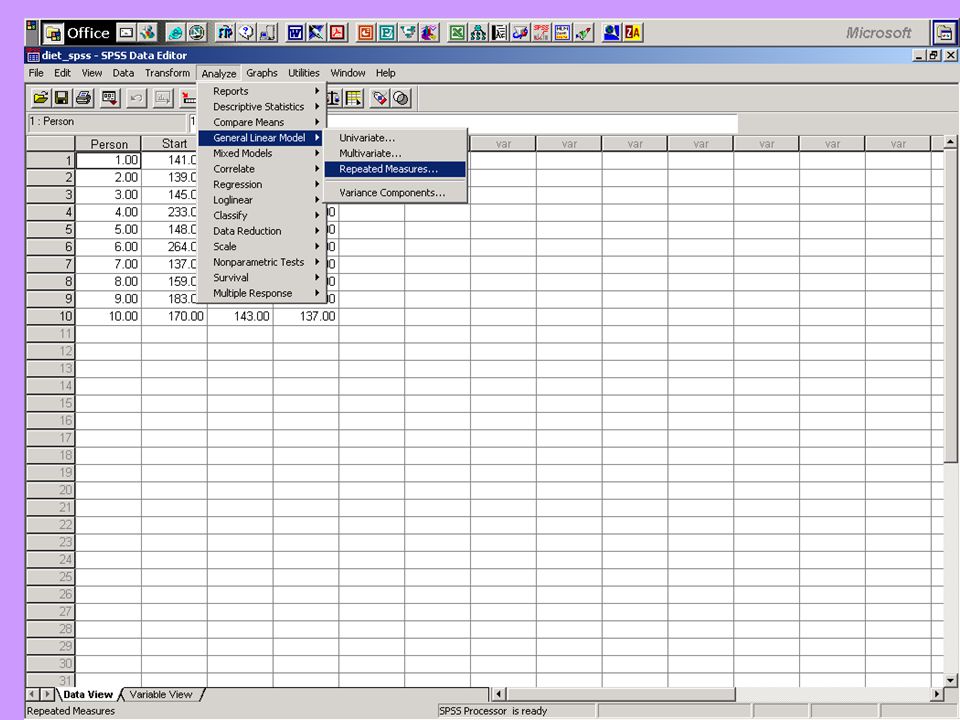
Task: Select Multiple Response in Analyze menu
Action: click(261, 293)
